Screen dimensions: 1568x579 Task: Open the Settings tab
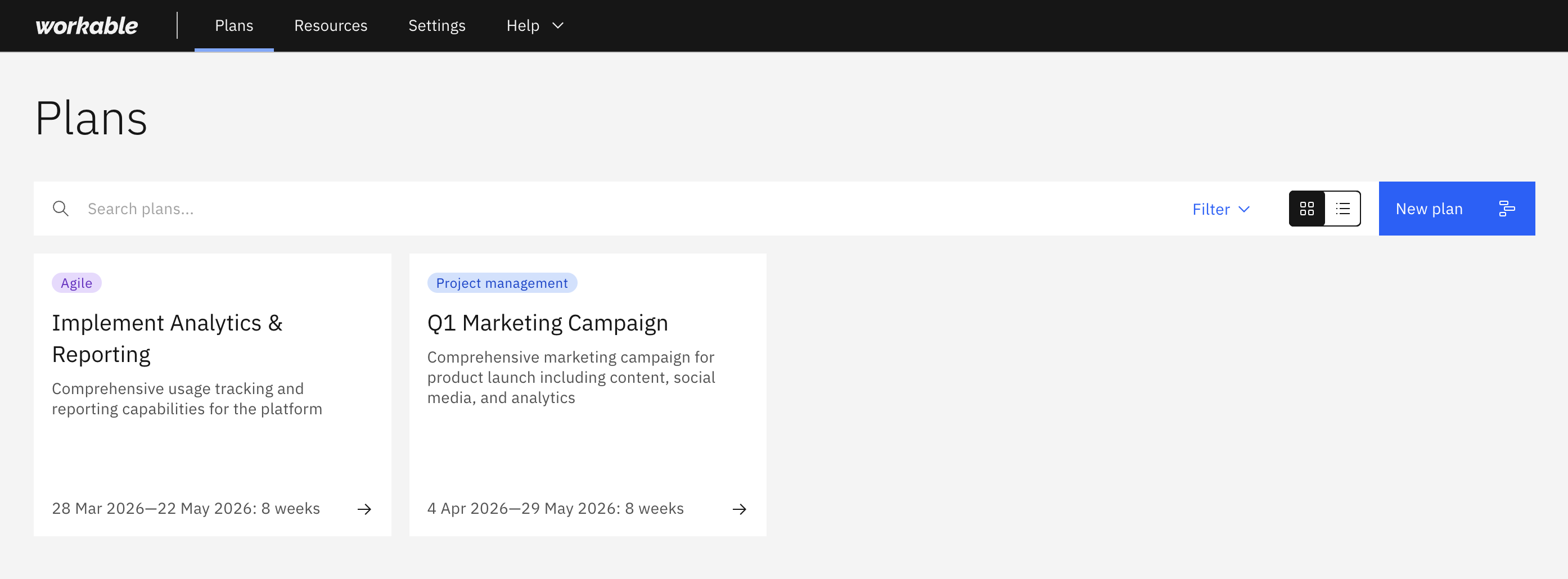[x=436, y=25]
